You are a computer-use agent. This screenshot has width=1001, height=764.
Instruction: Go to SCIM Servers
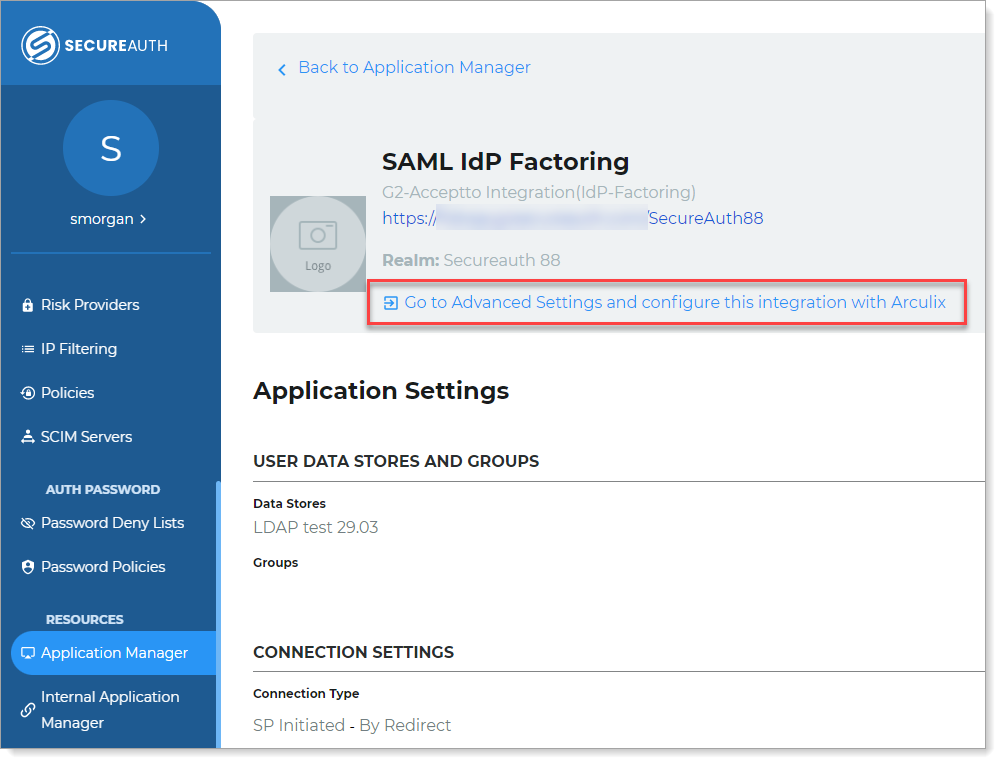tap(86, 437)
